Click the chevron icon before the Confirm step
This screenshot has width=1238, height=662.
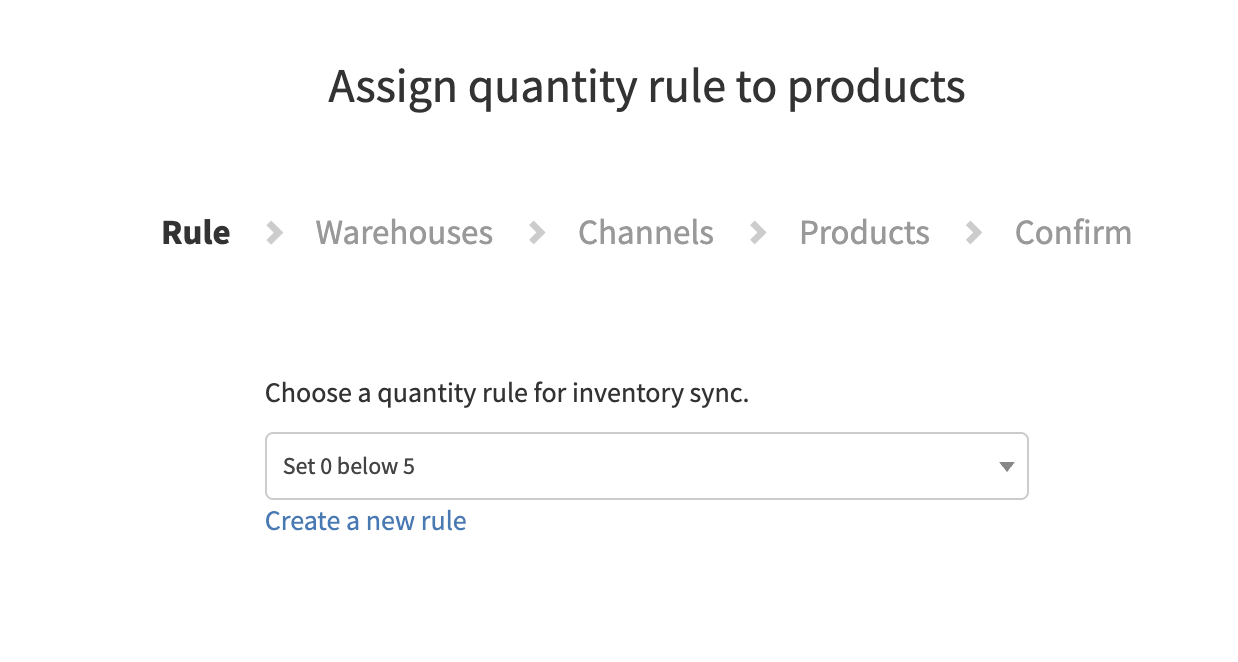pos(973,233)
